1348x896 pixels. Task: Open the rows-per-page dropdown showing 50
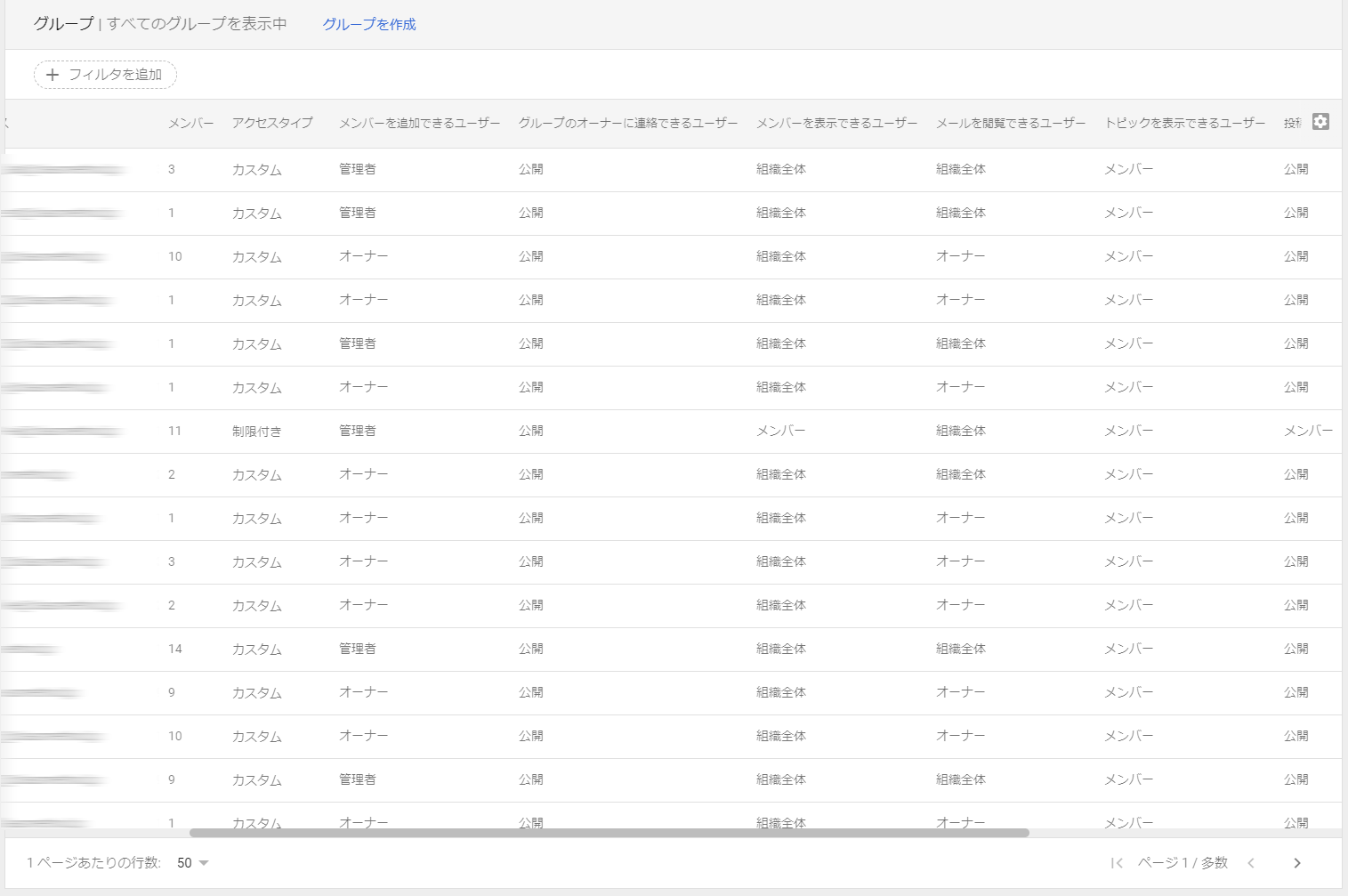[193, 863]
